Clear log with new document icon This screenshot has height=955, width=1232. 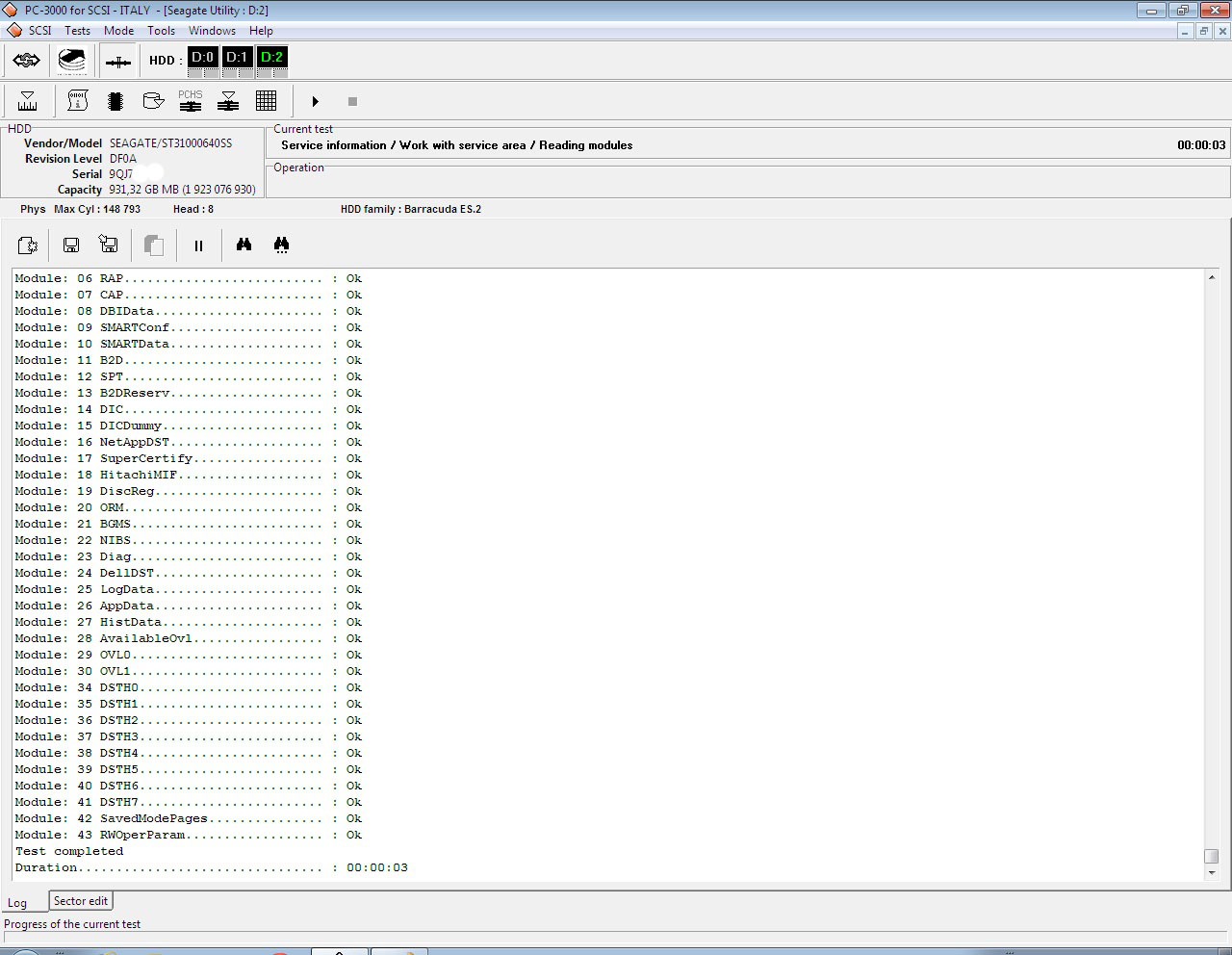point(28,245)
